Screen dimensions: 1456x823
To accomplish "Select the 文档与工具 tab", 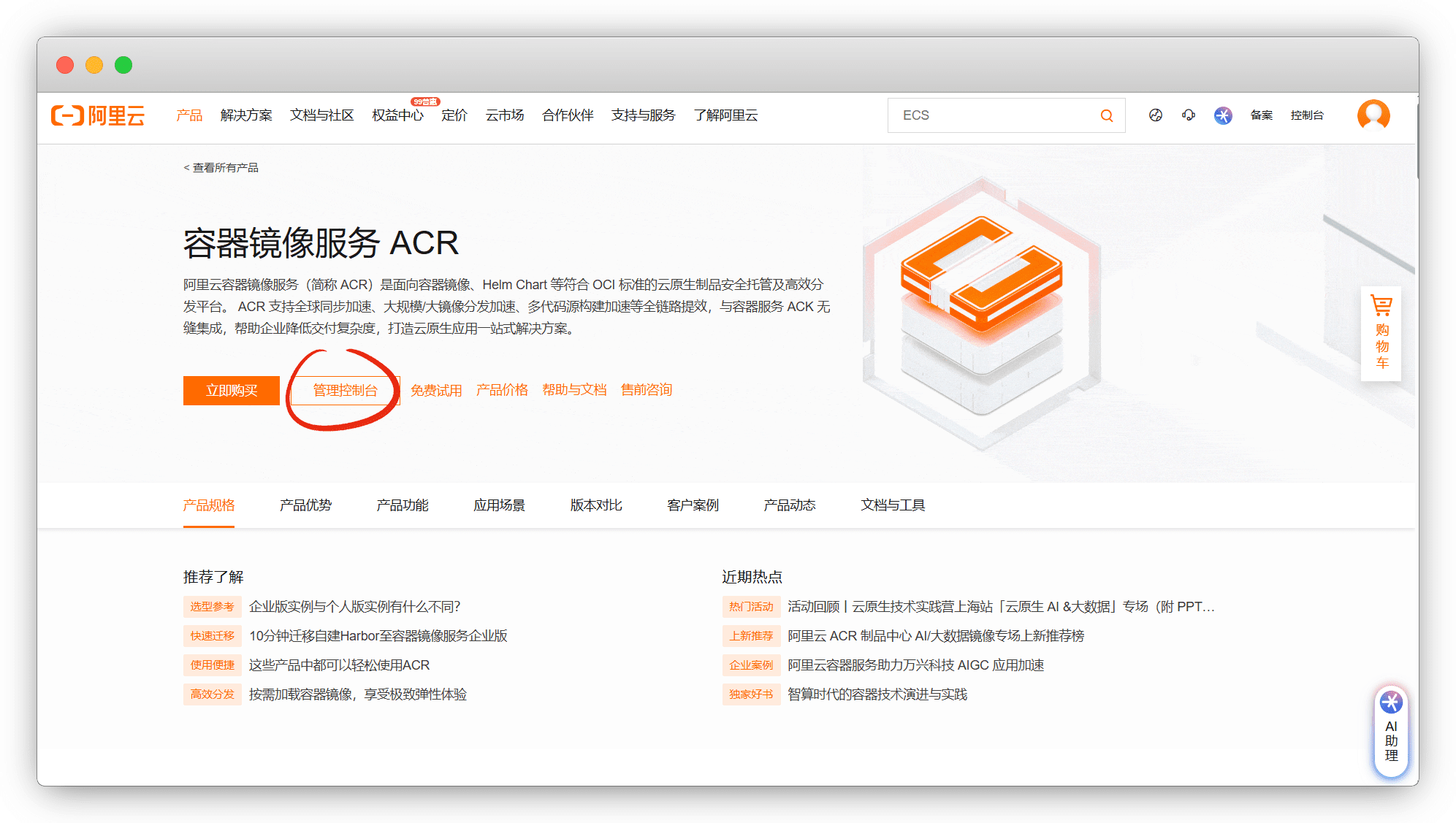I will click(892, 505).
